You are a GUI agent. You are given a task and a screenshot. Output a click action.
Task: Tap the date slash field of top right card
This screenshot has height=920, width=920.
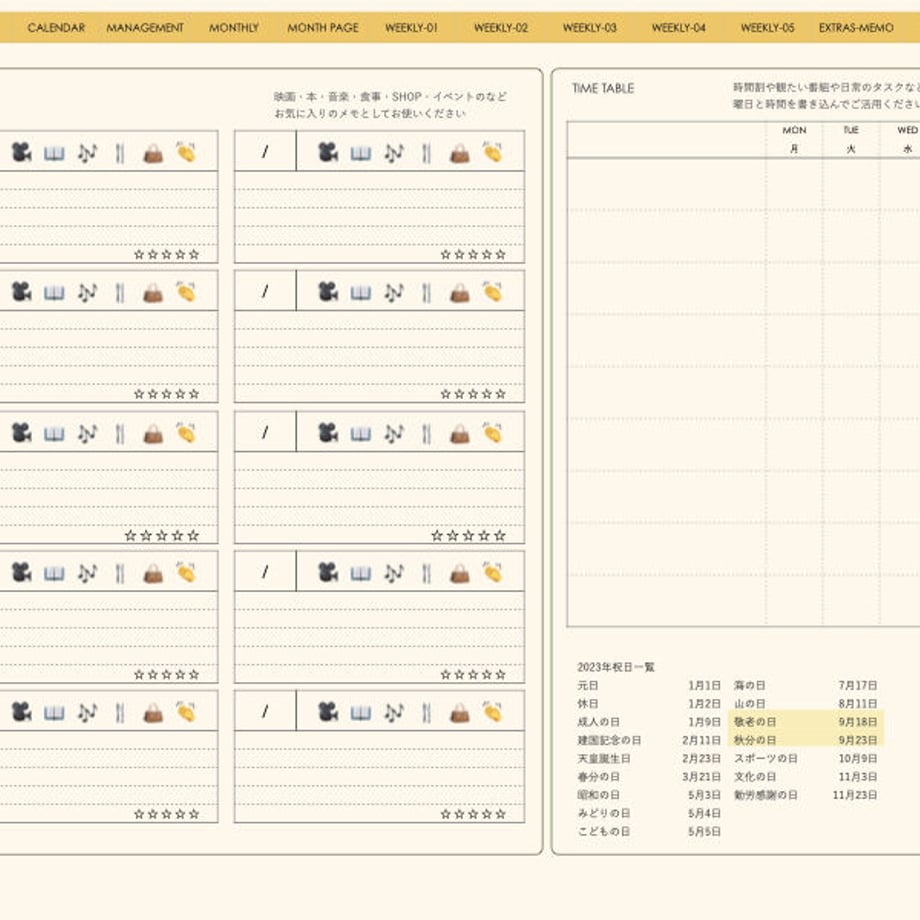coord(265,151)
